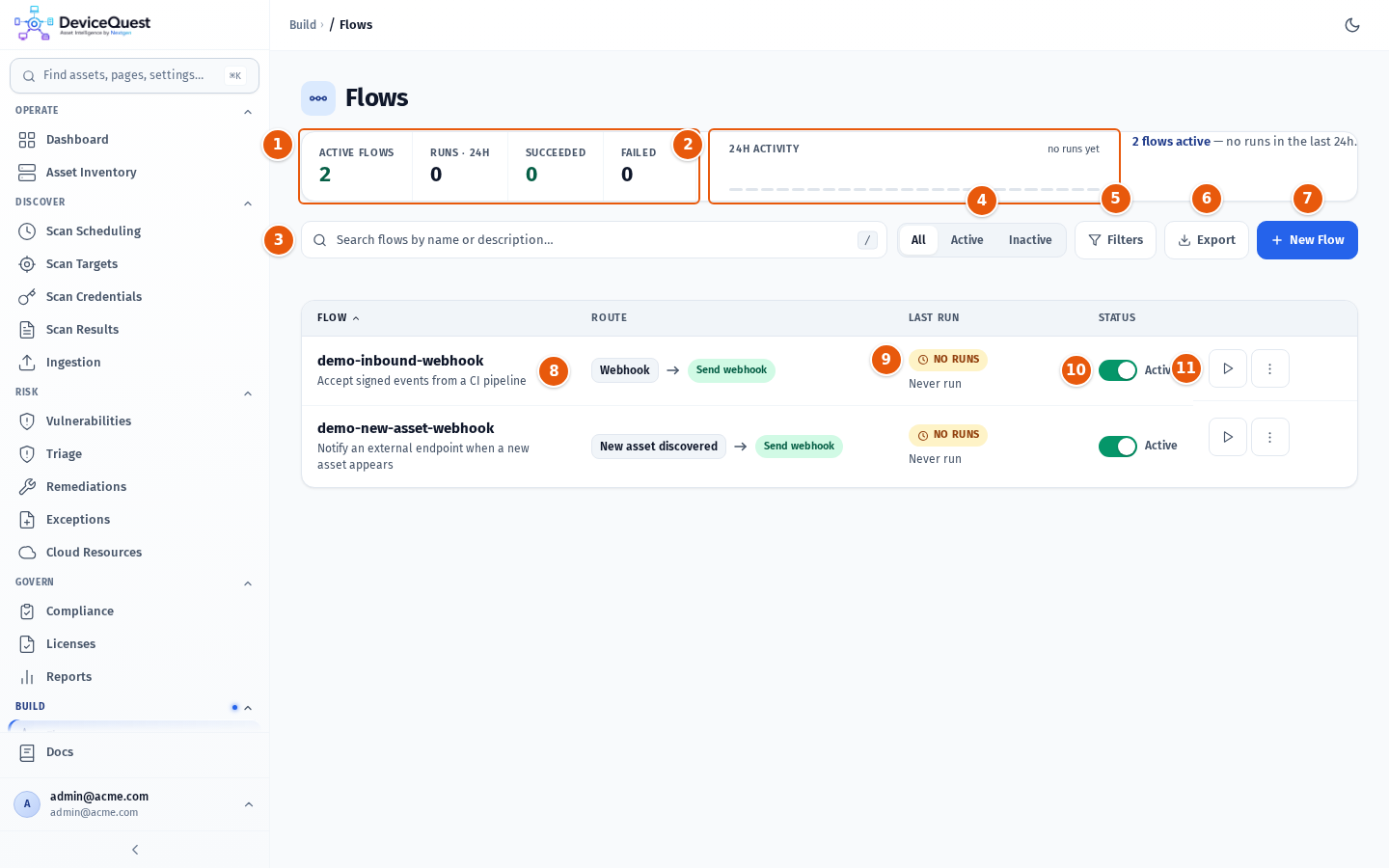Go to Build in the breadcrumb
Image resolution: width=1389 pixels, height=868 pixels.
coord(303,25)
